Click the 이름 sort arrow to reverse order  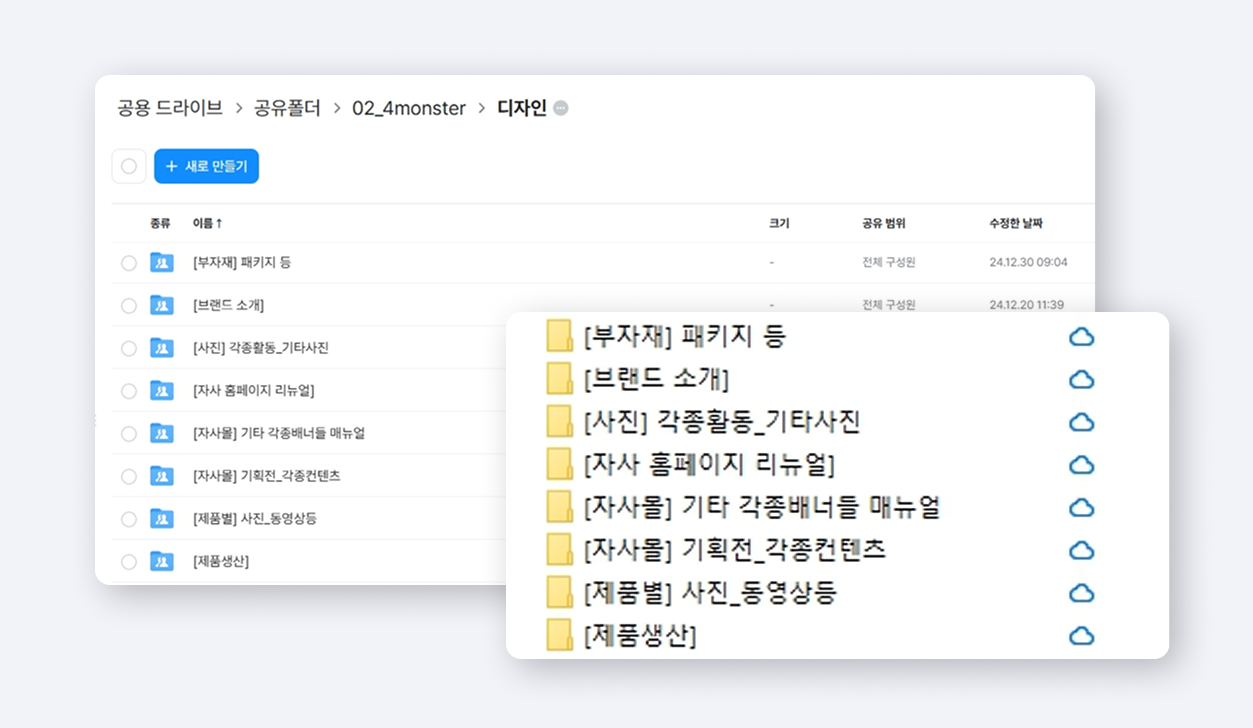[x=216, y=222]
